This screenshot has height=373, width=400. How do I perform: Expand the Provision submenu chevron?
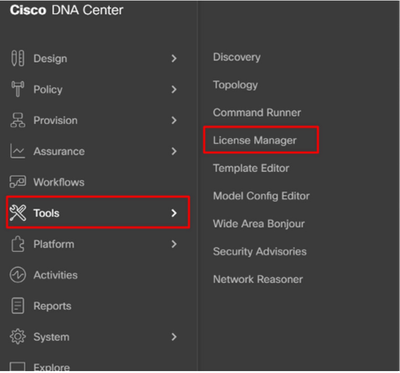(174, 120)
